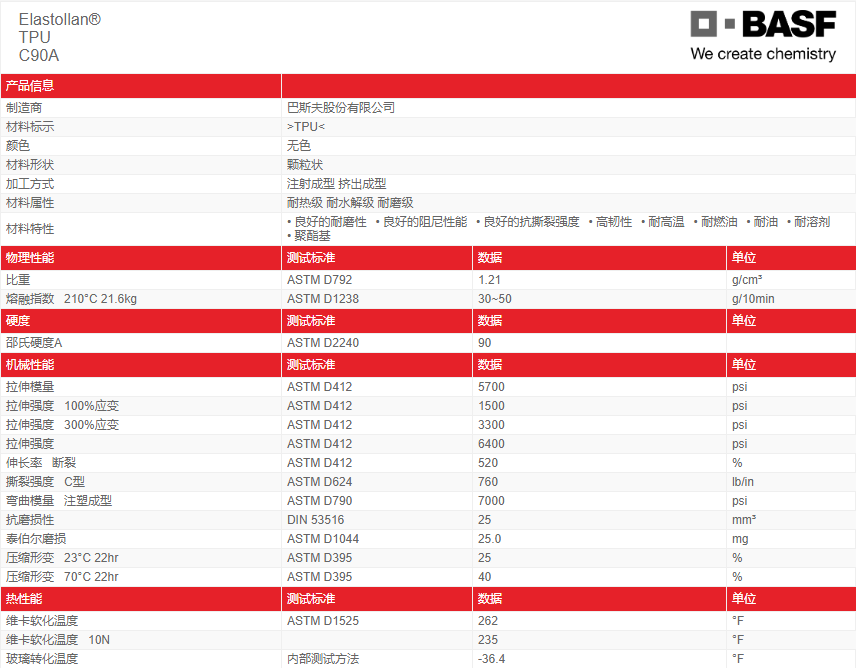Select the Vicat 10N value 235
Screen dimensions: 856x668
tap(488, 640)
